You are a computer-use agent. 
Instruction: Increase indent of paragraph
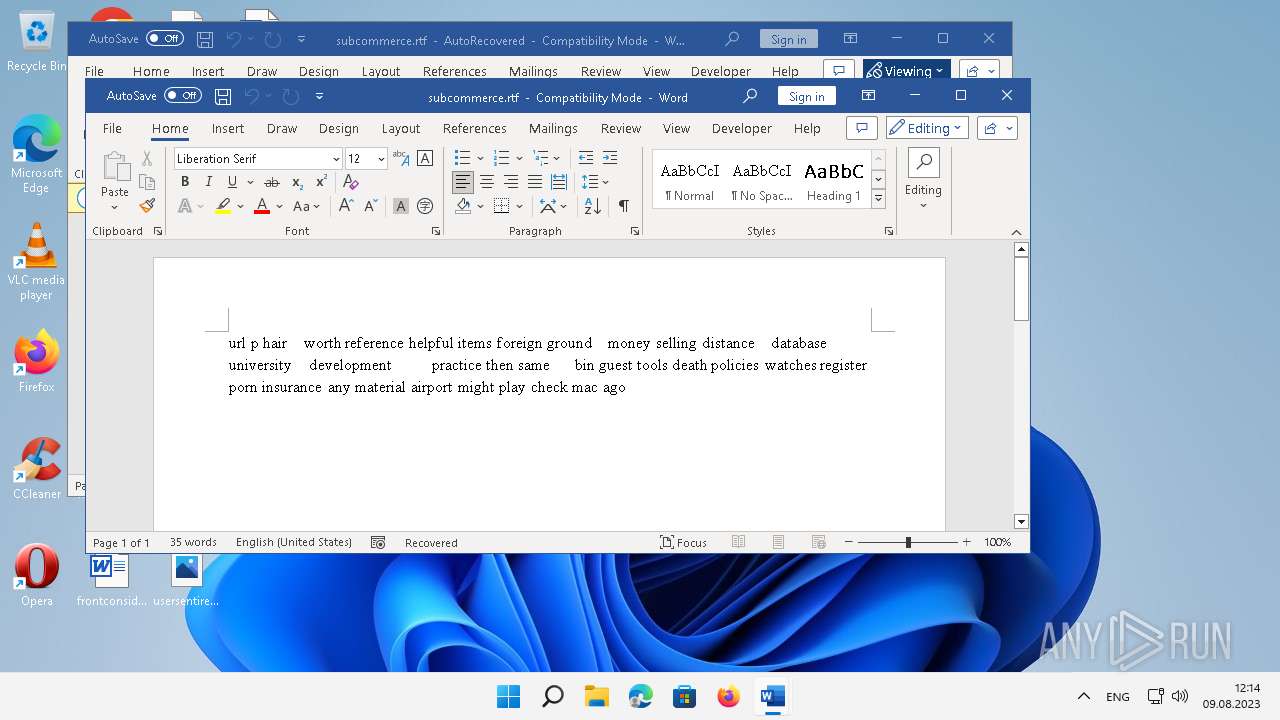coord(610,158)
